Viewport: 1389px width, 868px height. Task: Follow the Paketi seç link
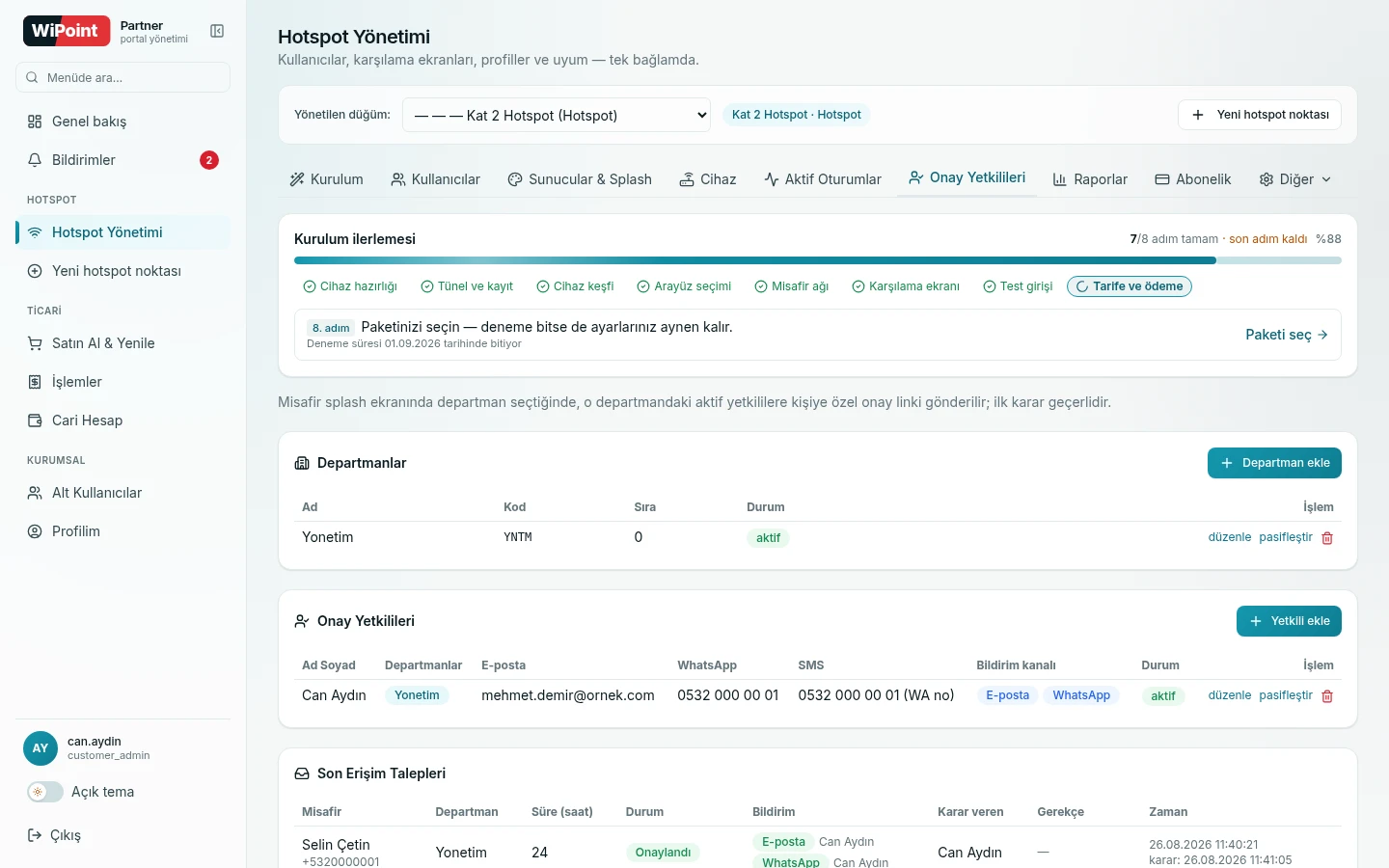pyautogui.click(x=1287, y=335)
